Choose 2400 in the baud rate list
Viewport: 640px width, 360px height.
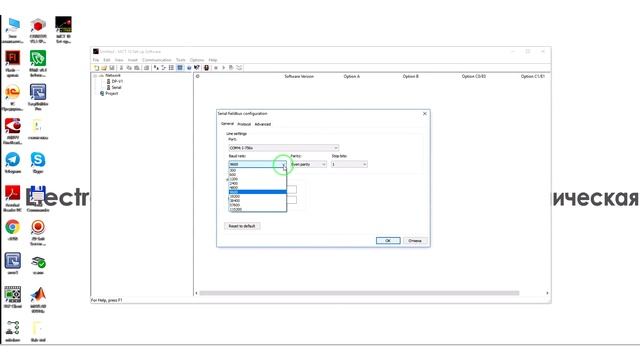258,183
